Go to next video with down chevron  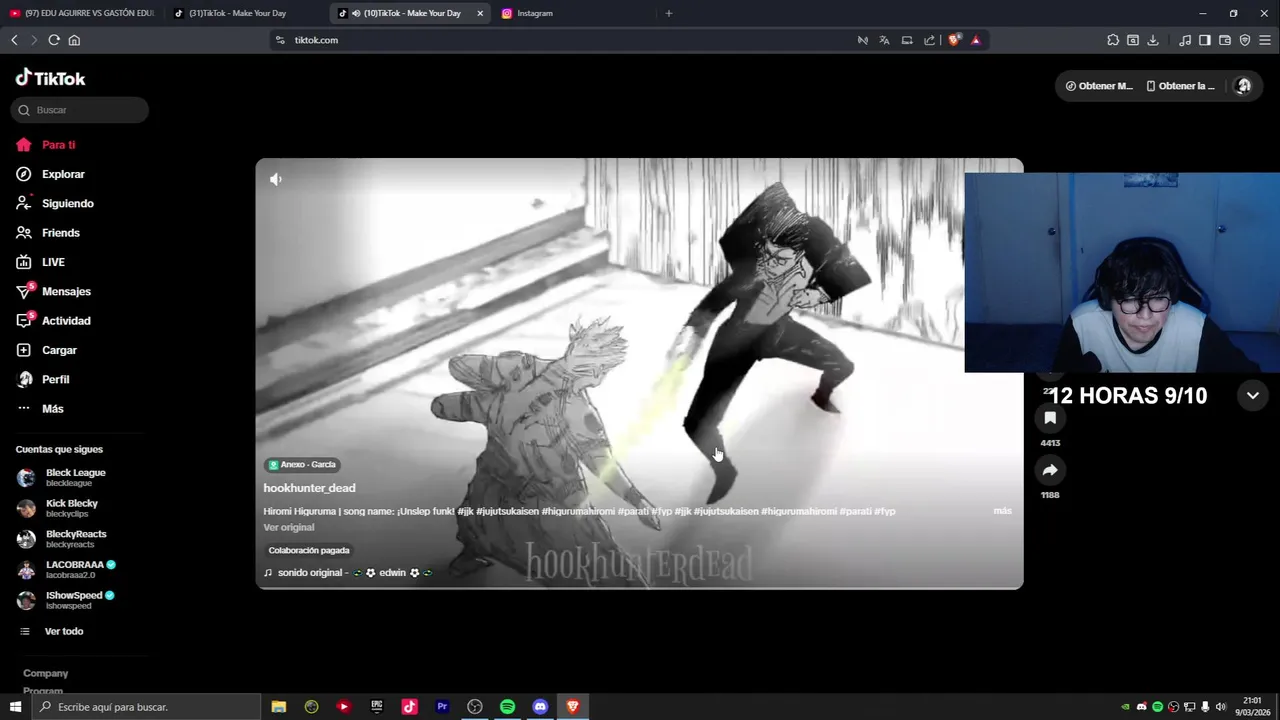(x=1252, y=395)
